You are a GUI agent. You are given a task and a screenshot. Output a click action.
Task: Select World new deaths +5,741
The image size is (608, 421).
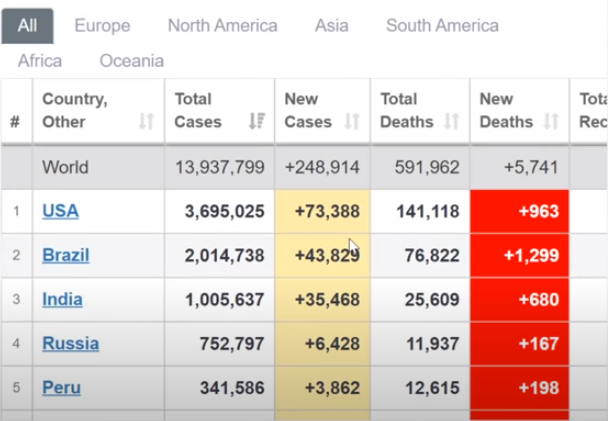point(531,167)
